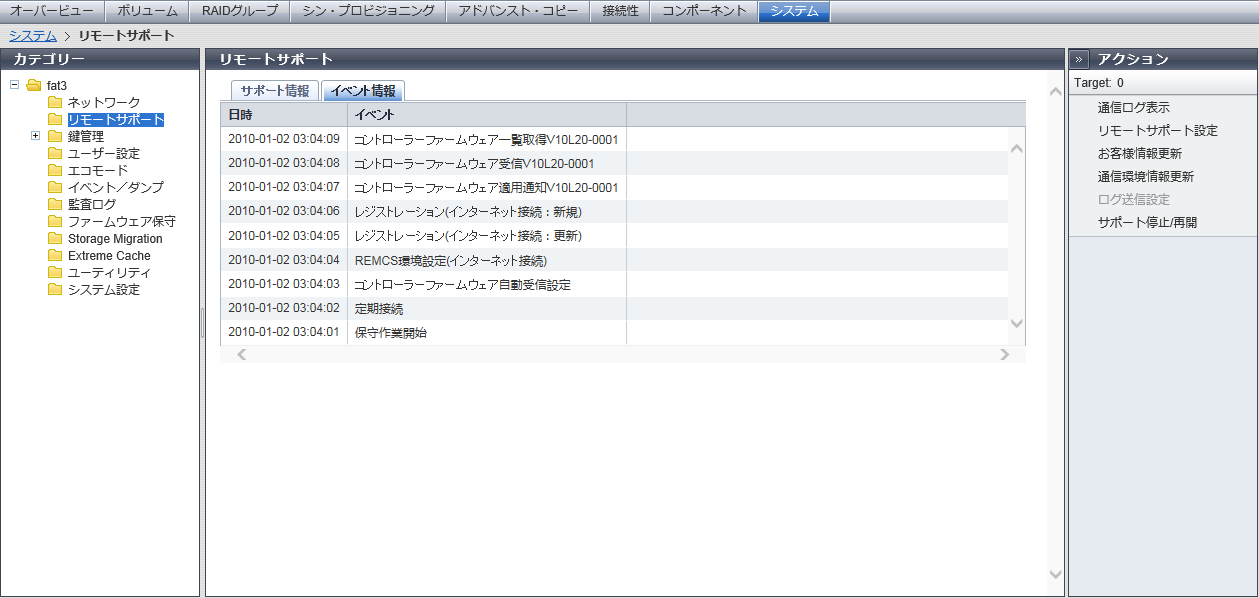
Task: Select 通信ログ表示 action
Action: [1133, 108]
